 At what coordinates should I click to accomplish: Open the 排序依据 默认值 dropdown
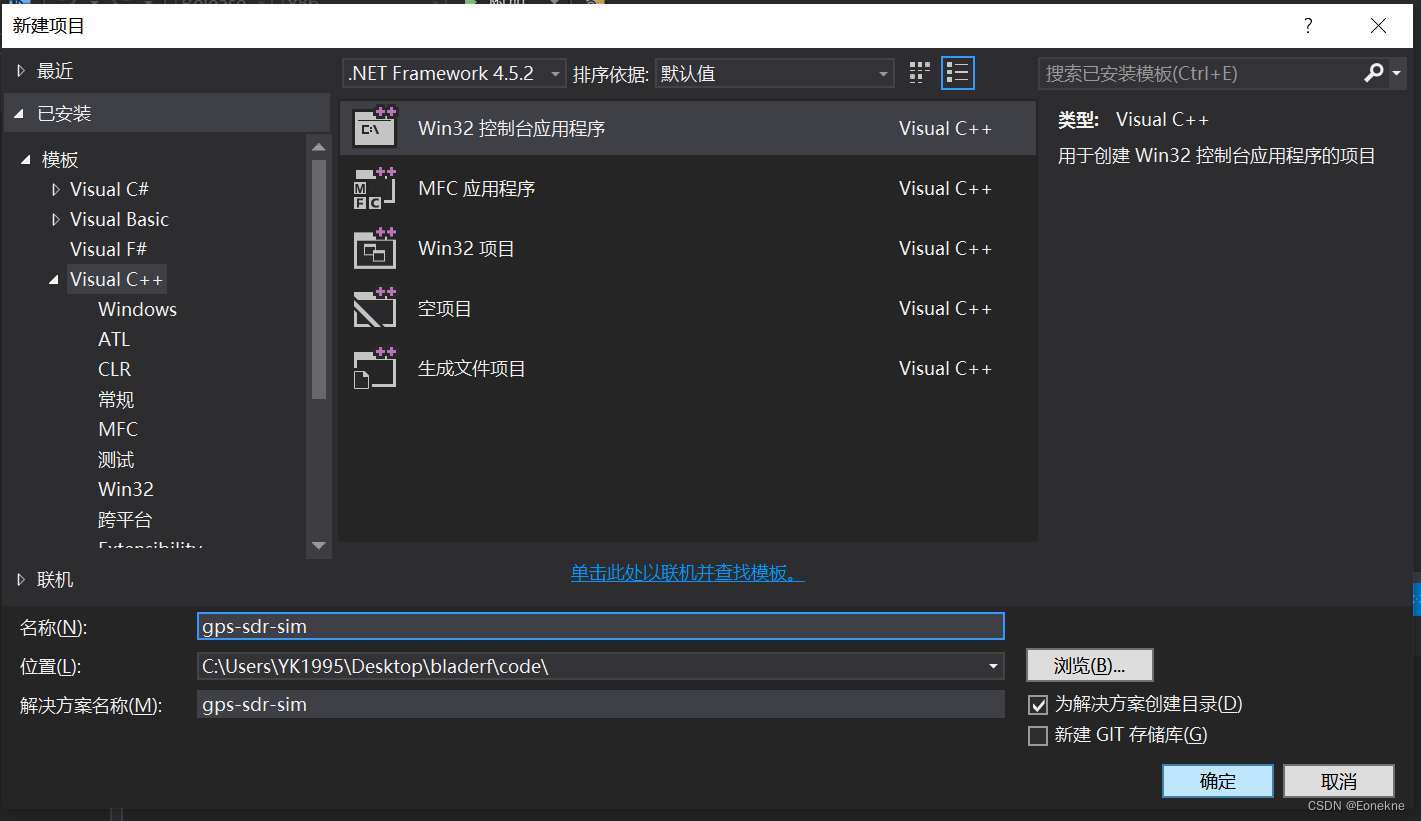(x=774, y=73)
